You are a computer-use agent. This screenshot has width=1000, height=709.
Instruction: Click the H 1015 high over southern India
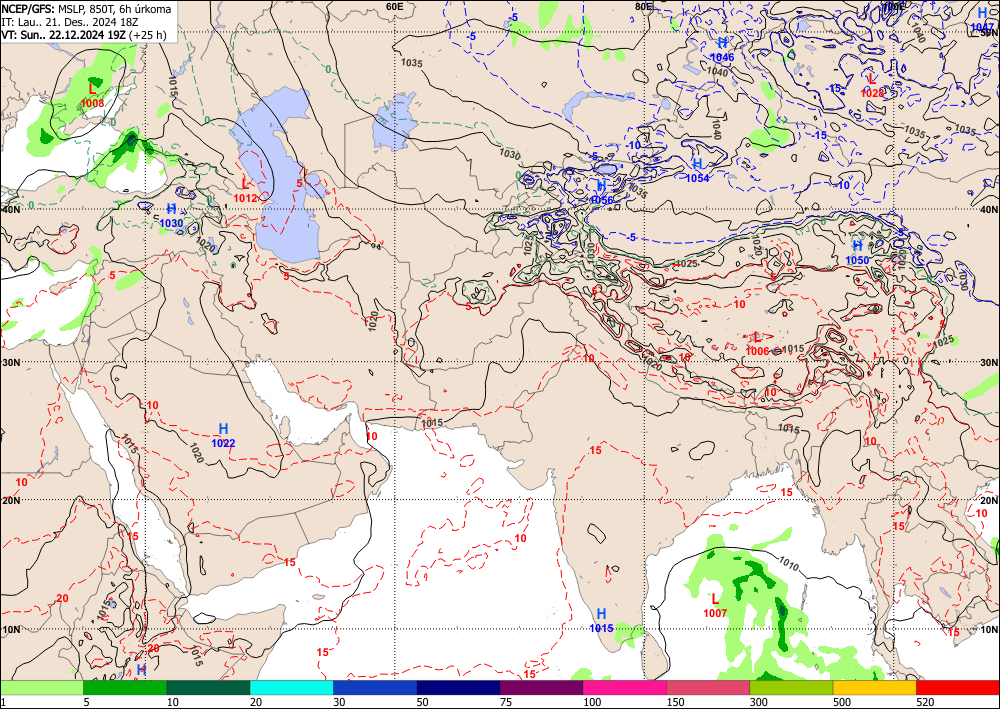(601, 620)
